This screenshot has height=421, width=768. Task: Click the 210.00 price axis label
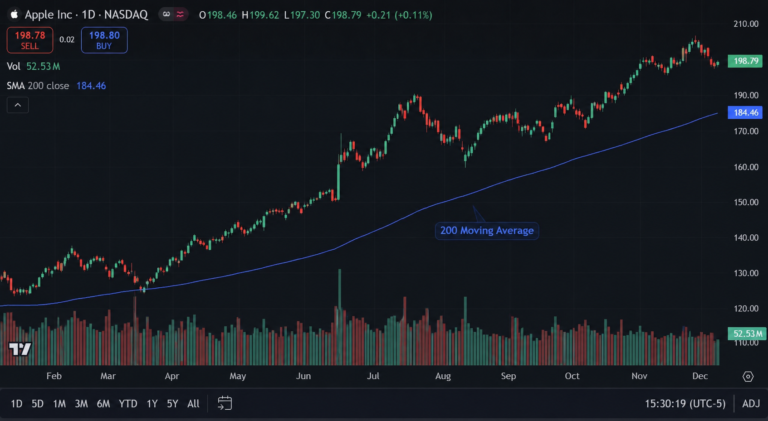746,24
